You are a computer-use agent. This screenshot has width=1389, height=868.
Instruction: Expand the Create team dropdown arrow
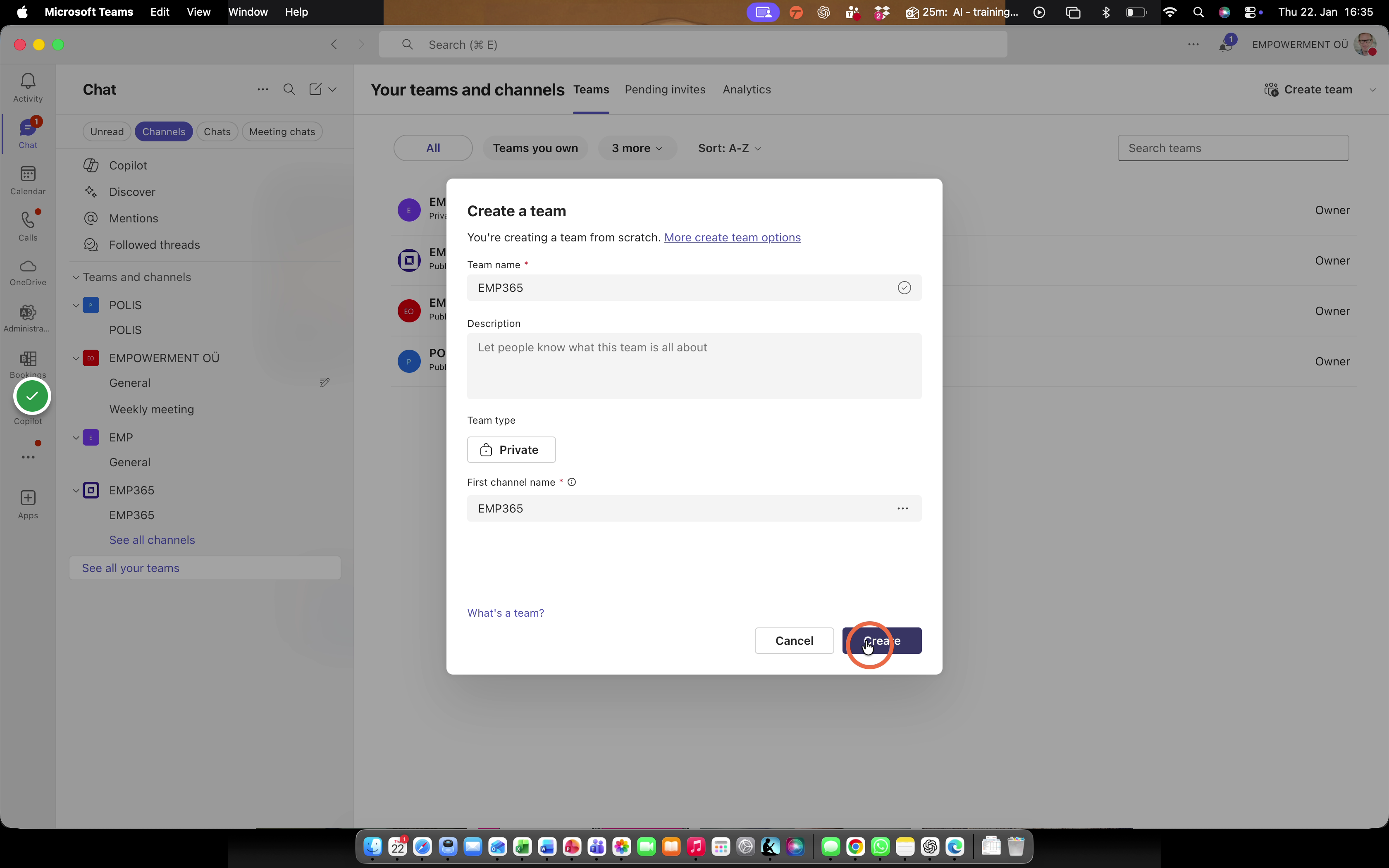(x=1372, y=90)
